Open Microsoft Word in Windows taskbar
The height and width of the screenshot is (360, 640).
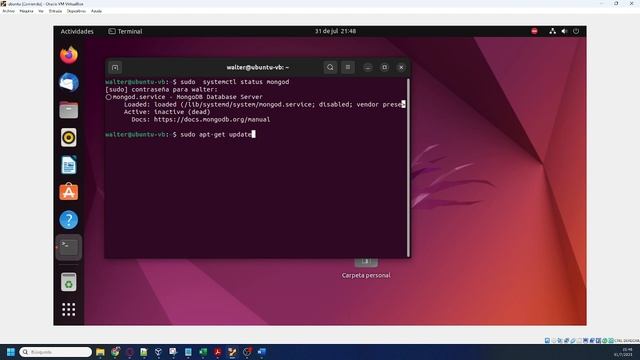coord(262,352)
